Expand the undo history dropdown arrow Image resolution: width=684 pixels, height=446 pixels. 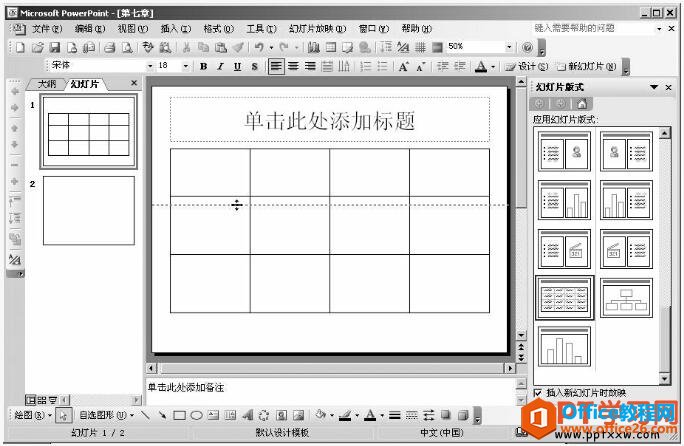pos(271,47)
